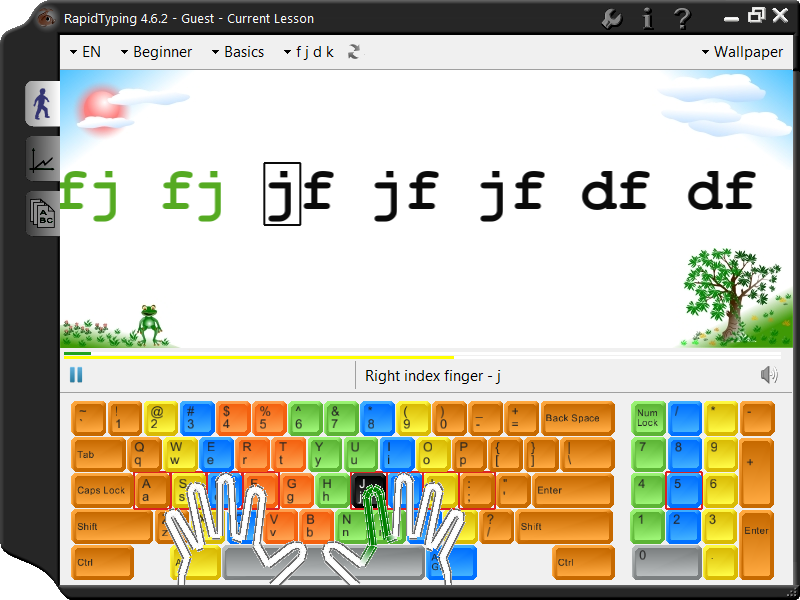Open help using the question mark icon
This screenshot has height=600, width=800.
point(684,16)
